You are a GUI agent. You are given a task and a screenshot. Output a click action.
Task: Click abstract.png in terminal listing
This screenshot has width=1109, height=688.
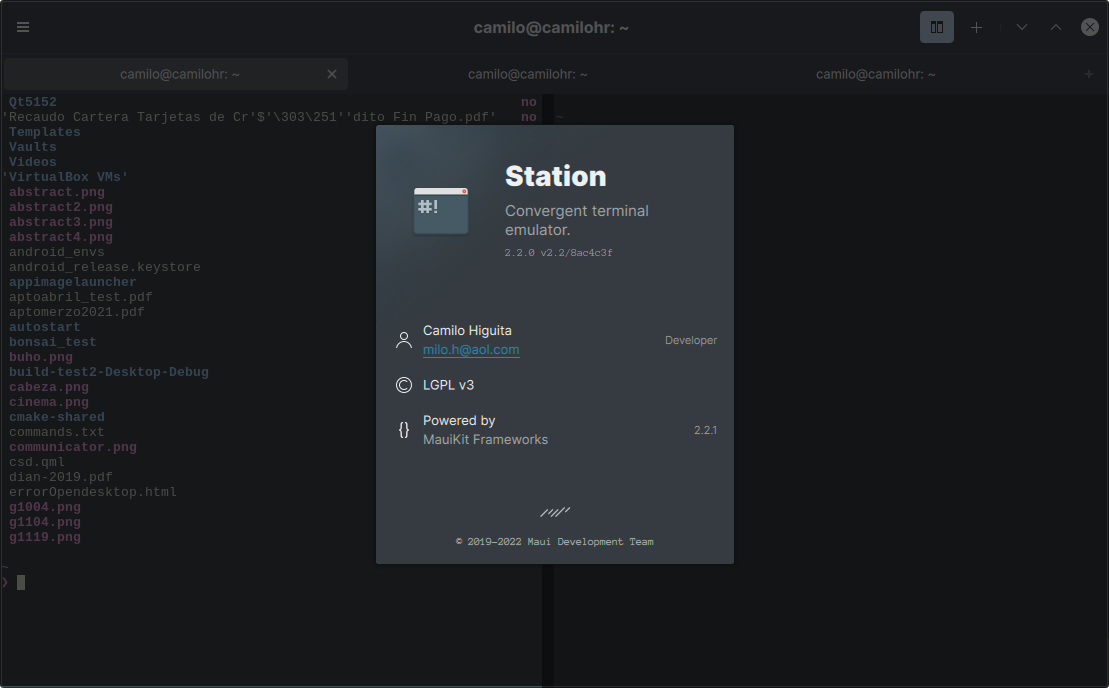[57, 192]
